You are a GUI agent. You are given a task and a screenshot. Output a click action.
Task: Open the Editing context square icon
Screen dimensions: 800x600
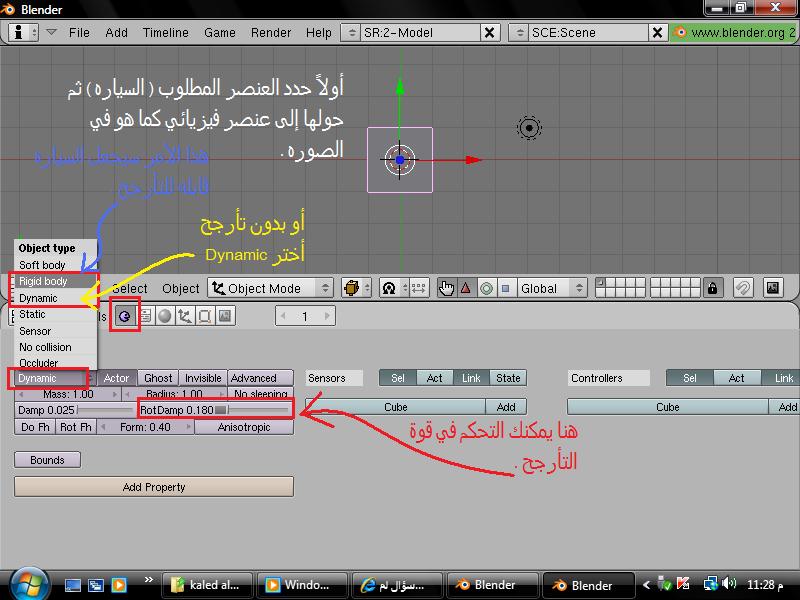point(205,316)
